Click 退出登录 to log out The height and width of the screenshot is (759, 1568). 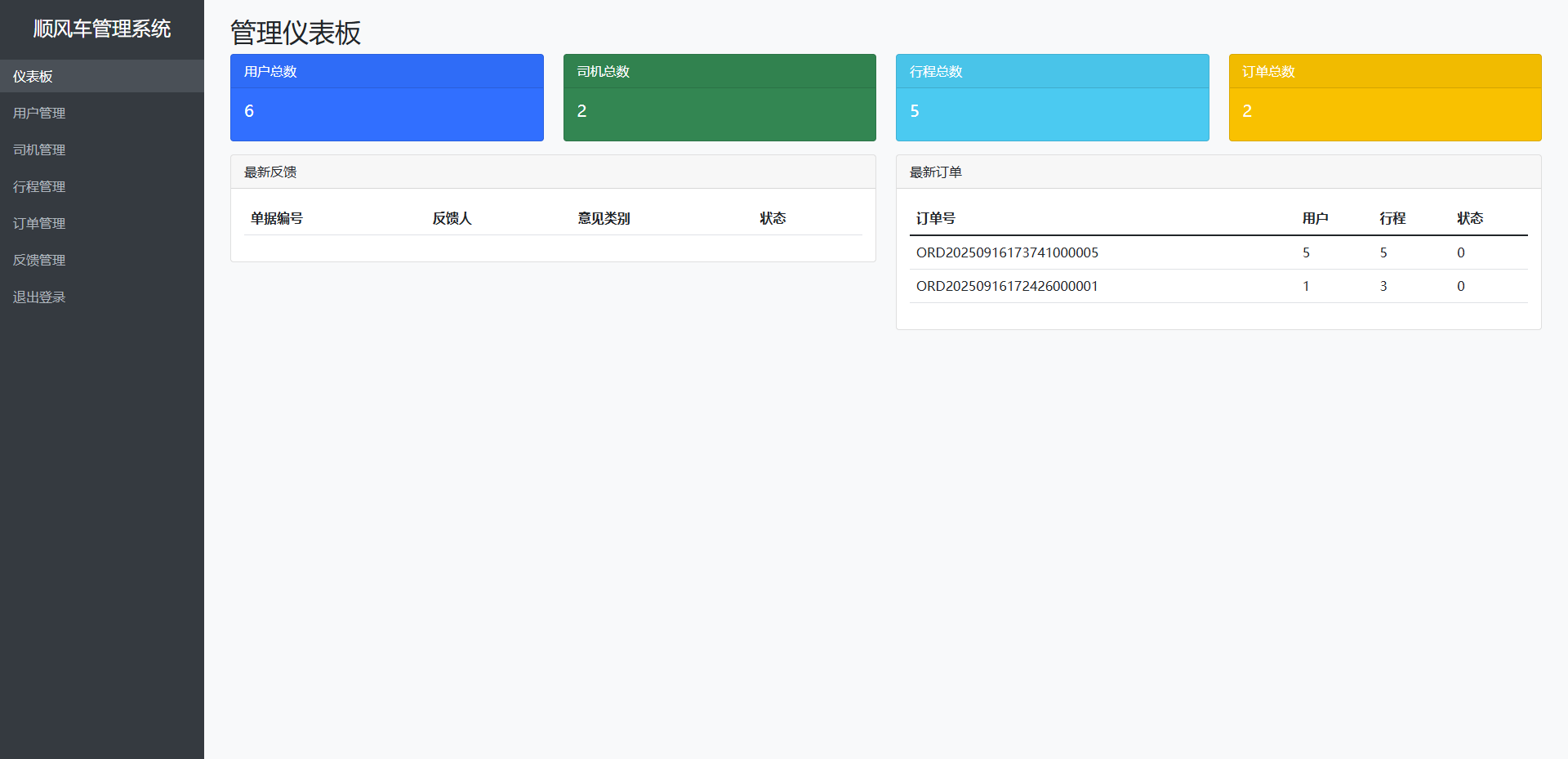[x=39, y=297]
